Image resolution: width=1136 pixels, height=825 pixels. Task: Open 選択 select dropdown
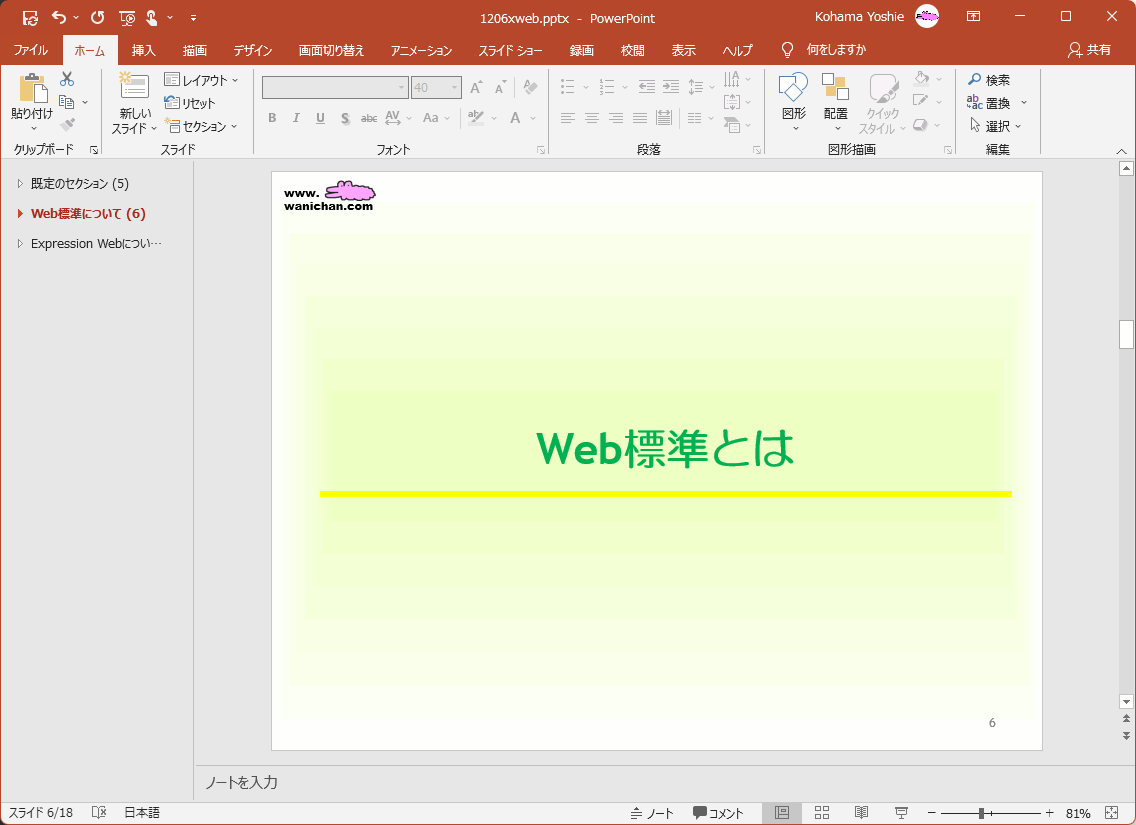[996, 126]
